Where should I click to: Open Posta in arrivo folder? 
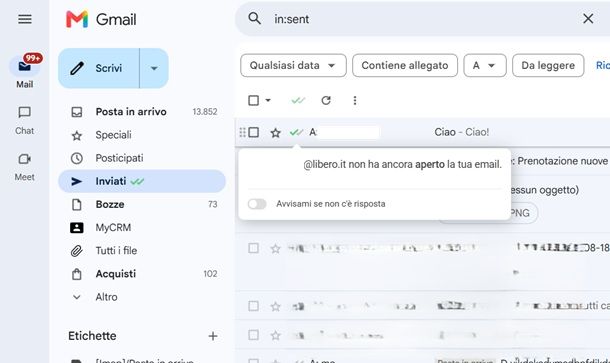(142, 112)
